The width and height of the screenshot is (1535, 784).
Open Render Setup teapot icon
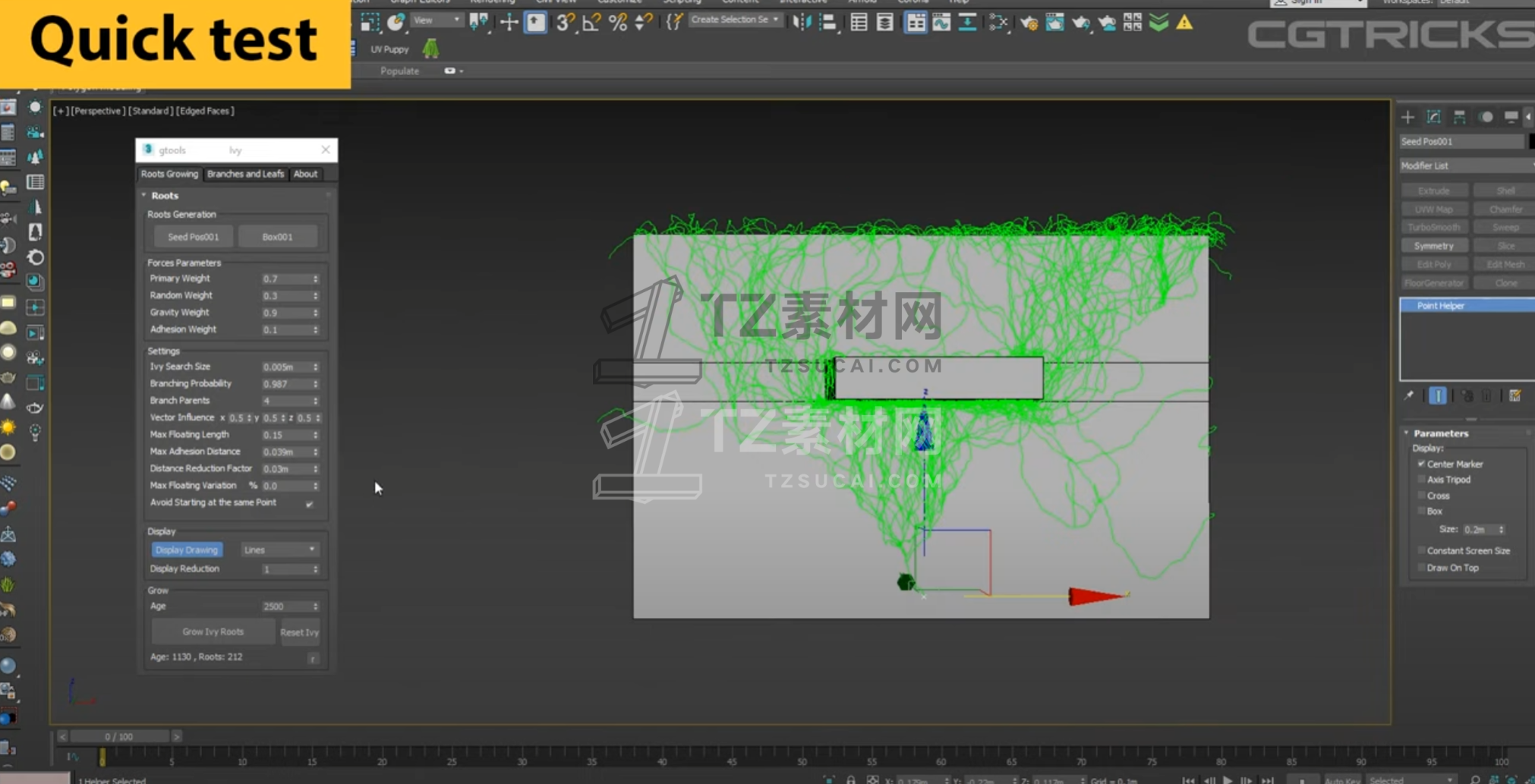[x=1029, y=23]
